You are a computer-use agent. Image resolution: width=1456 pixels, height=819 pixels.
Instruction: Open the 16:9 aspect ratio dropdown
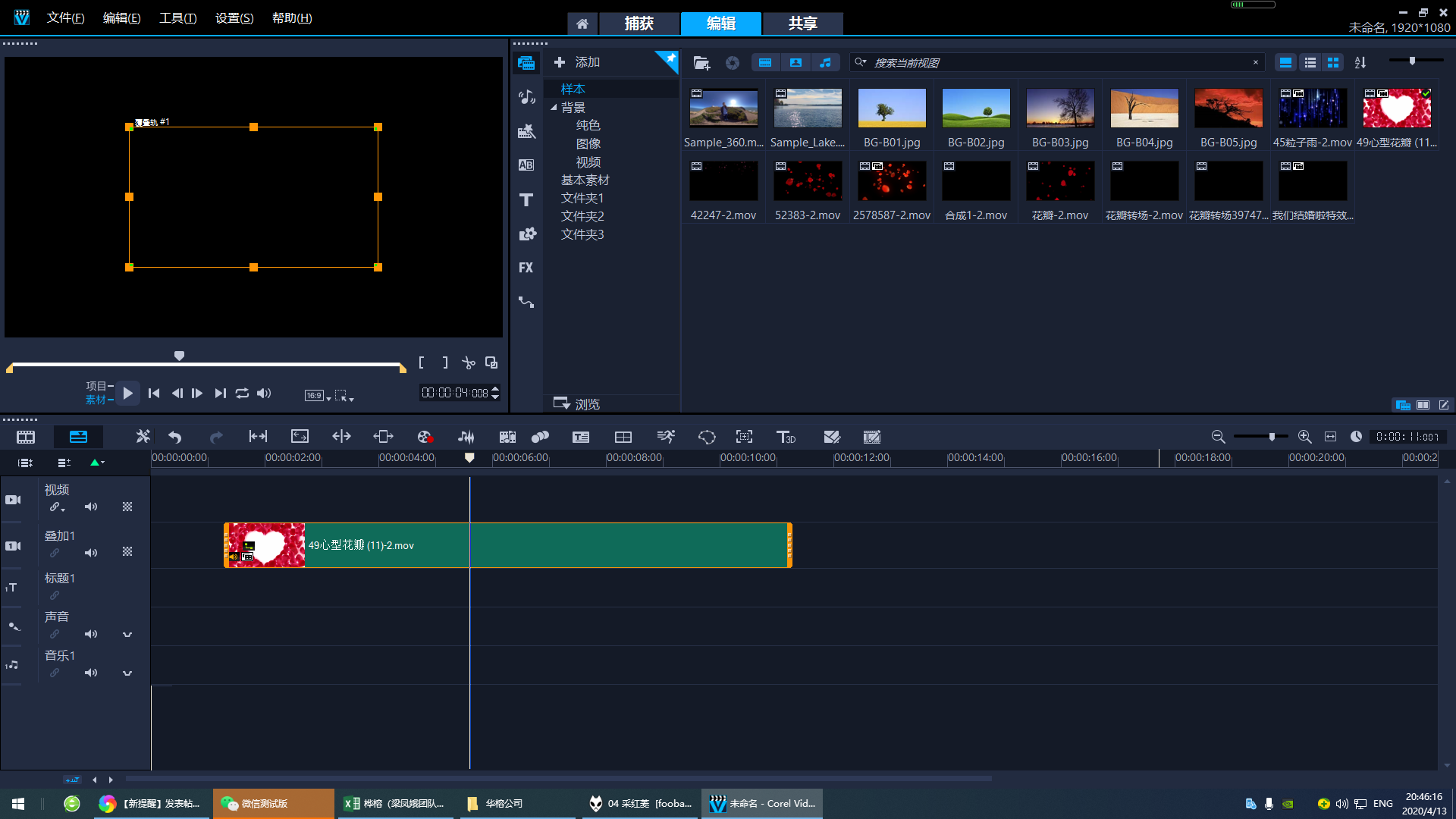pyautogui.click(x=318, y=396)
